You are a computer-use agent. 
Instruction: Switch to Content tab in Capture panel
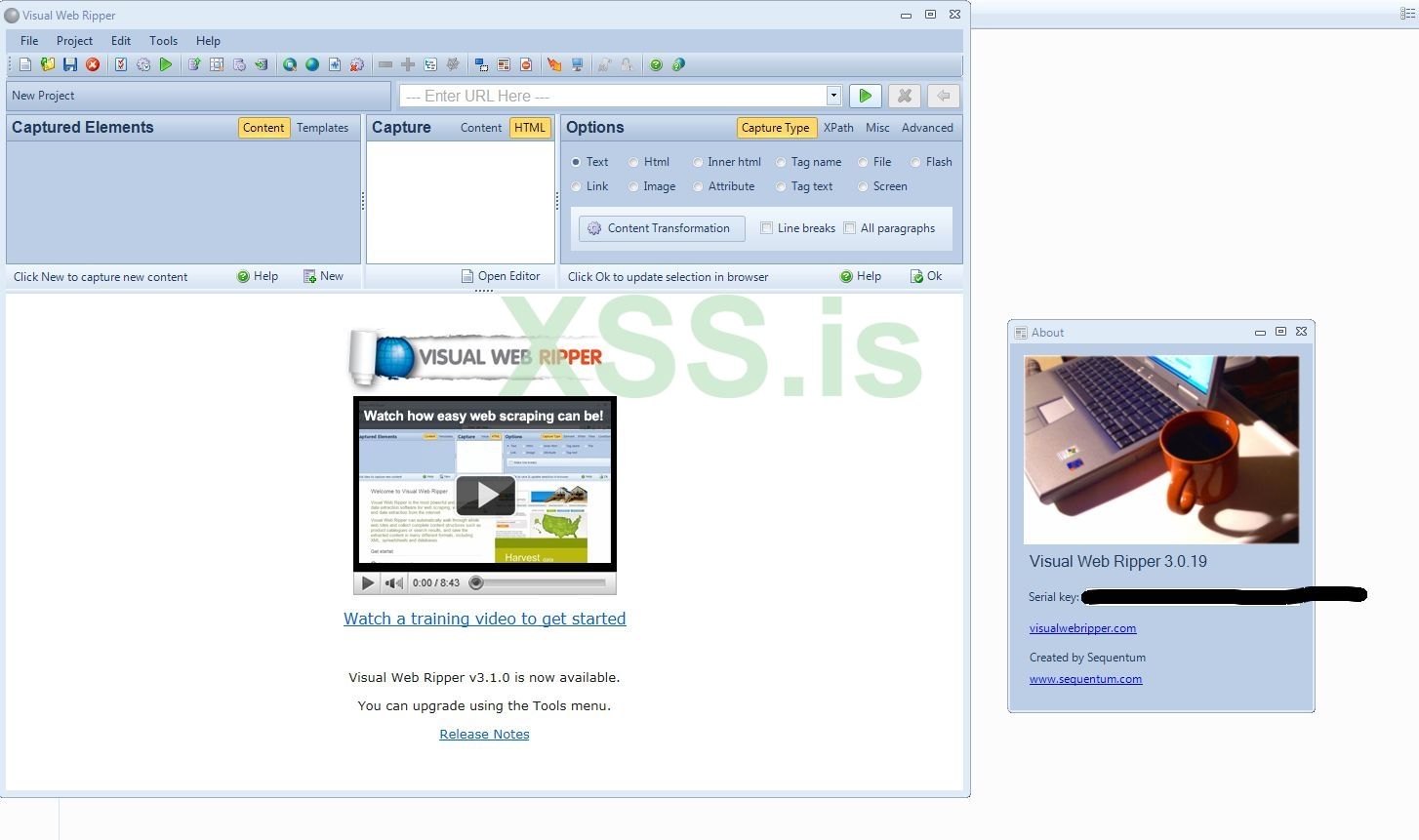pyautogui.click(x=481, y=128)
